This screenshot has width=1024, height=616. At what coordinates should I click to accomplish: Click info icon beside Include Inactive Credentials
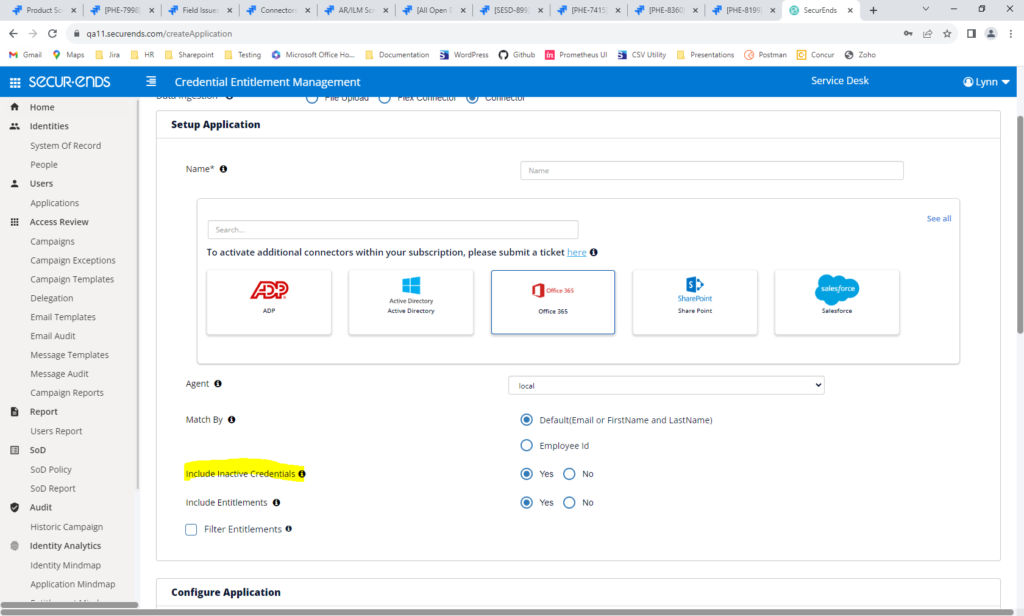(302, 474)
